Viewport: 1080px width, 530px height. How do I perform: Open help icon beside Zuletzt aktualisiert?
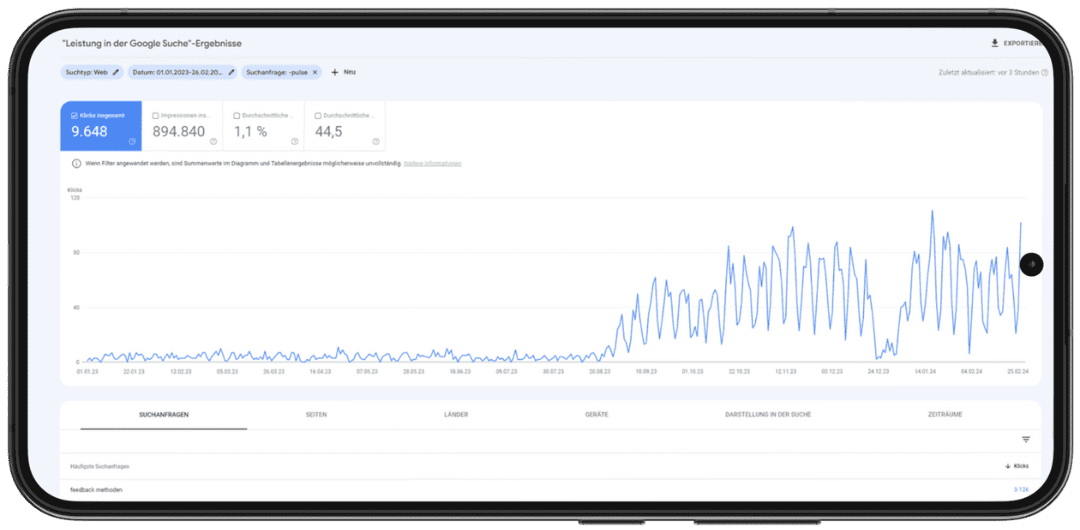point(1044,72)
